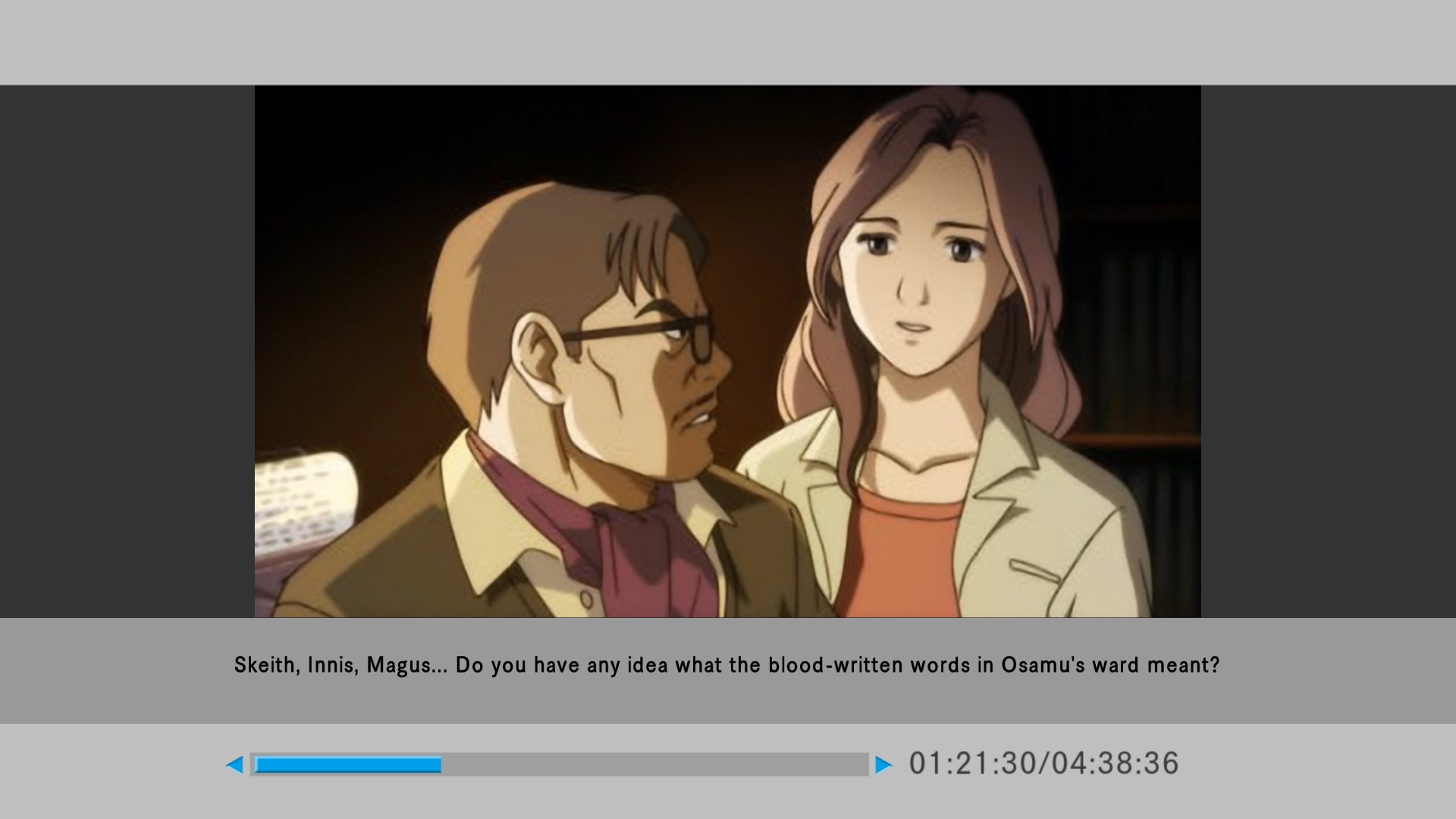Click the blue forward arrow right of progress bar

(x=883, y=764)
